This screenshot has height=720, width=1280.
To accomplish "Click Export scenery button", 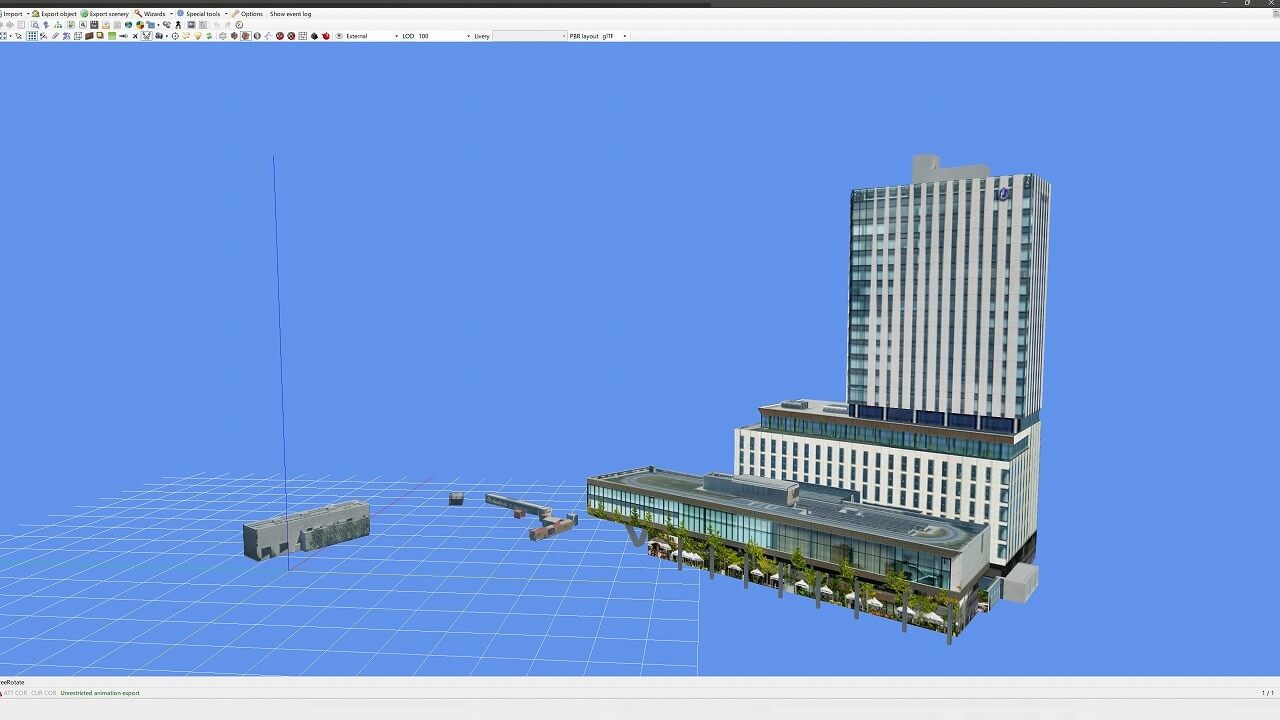I will (108, 14).
